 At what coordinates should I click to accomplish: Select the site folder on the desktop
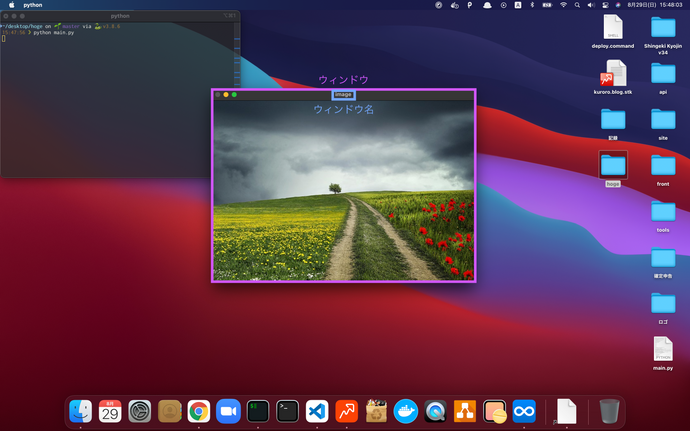(663, 124)
